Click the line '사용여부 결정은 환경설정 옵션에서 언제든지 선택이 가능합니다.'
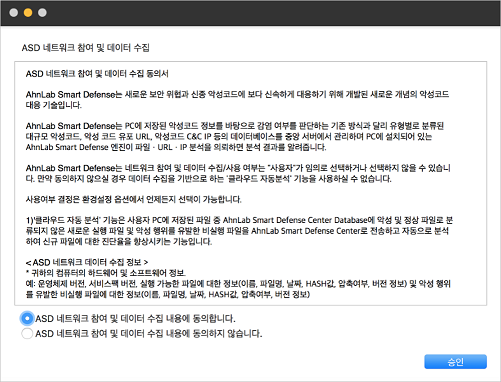The image size is (501, 382). point(134,199)
